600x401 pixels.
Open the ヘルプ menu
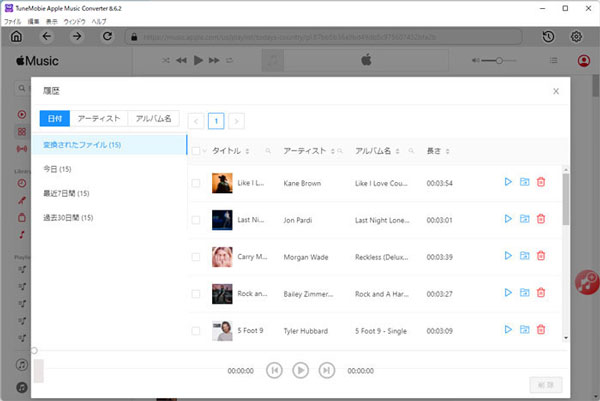99,21
